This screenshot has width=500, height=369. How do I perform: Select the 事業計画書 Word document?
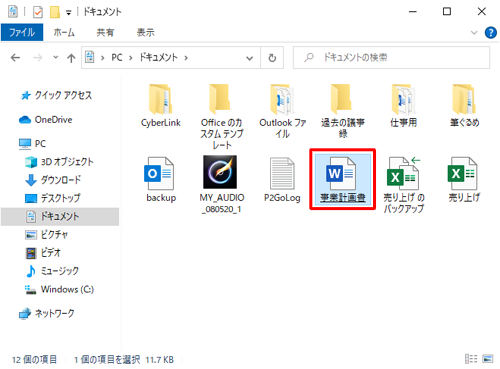(343, 179)
